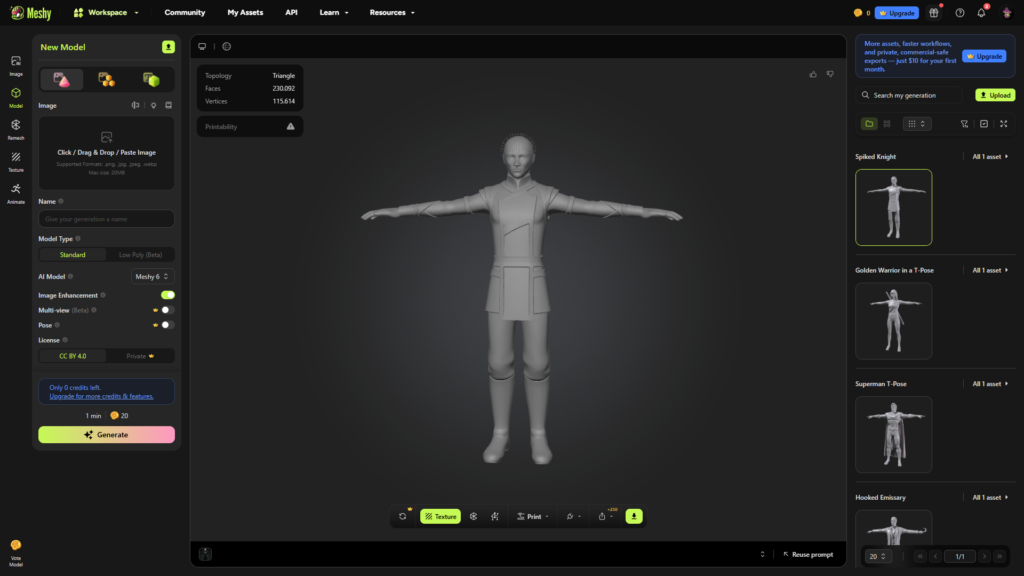Click the Generate button
This screenshot has height=576, width=1024.
106,435
